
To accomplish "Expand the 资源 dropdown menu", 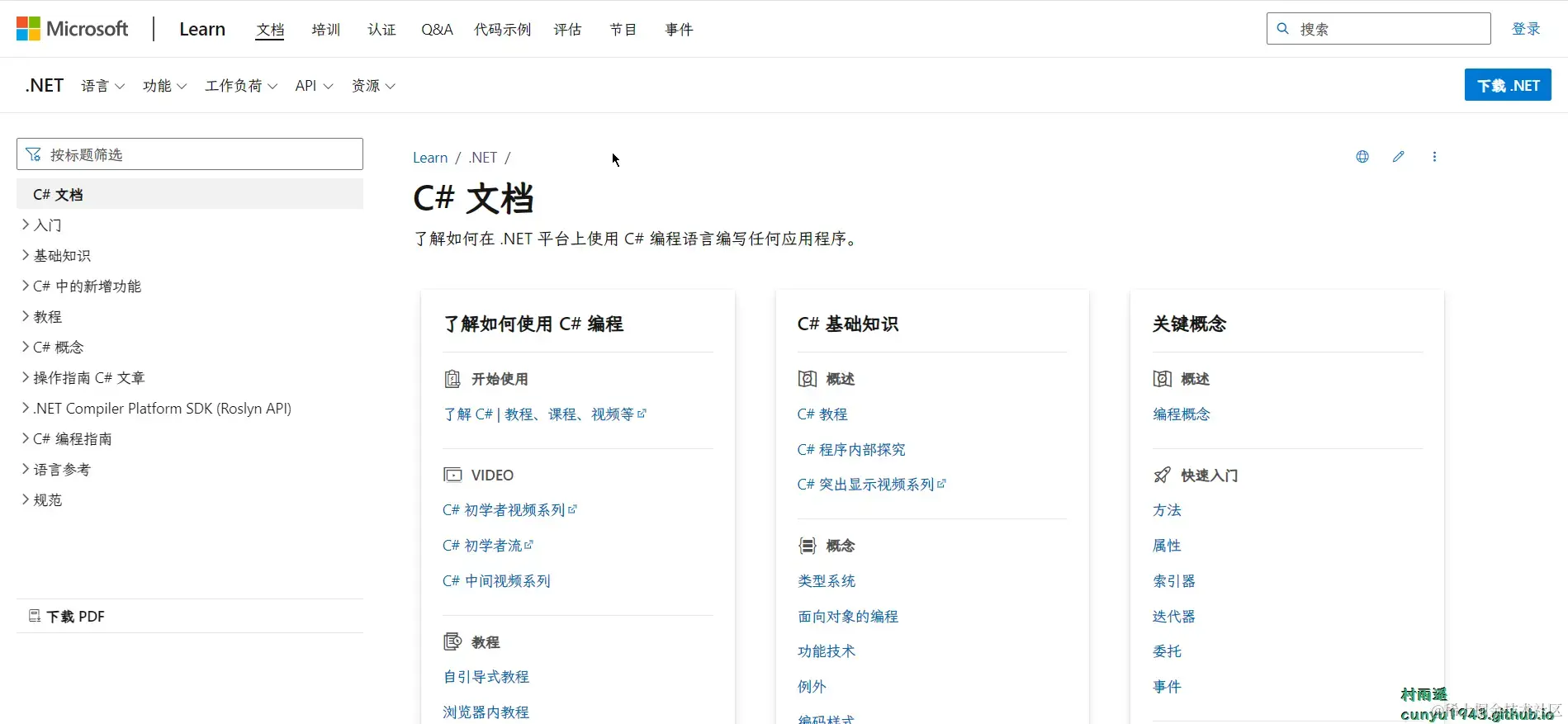I will pyautogui.click(x=373, y=86).
